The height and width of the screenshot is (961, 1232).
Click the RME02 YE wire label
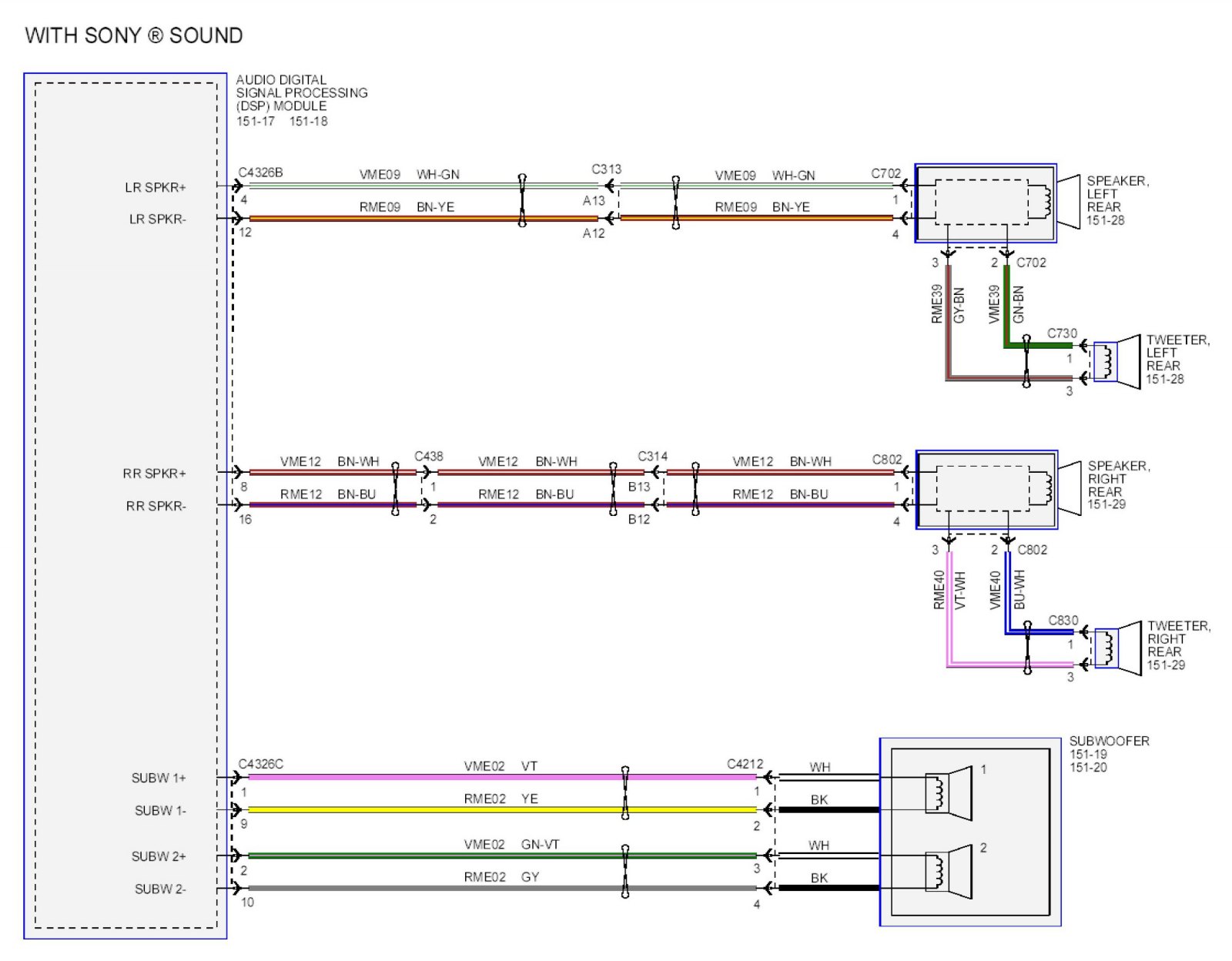(x=500, y=799)
